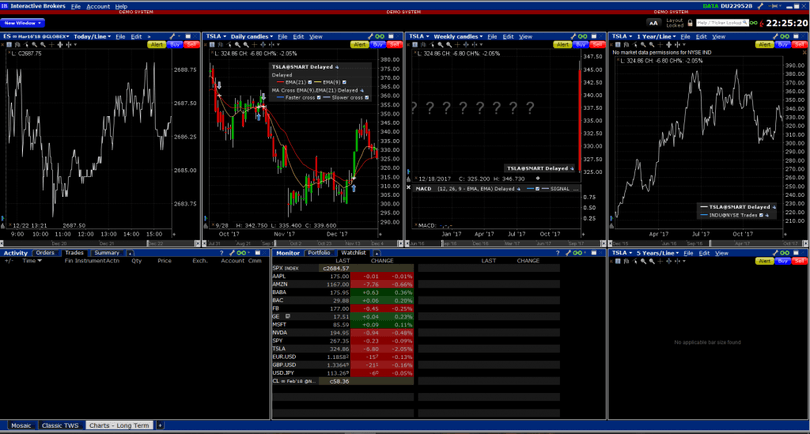This screenshot has width=810, height=434.
Task: Click the wrench configure icon on TSLA Daily chart
Action: tap(370, 36)
